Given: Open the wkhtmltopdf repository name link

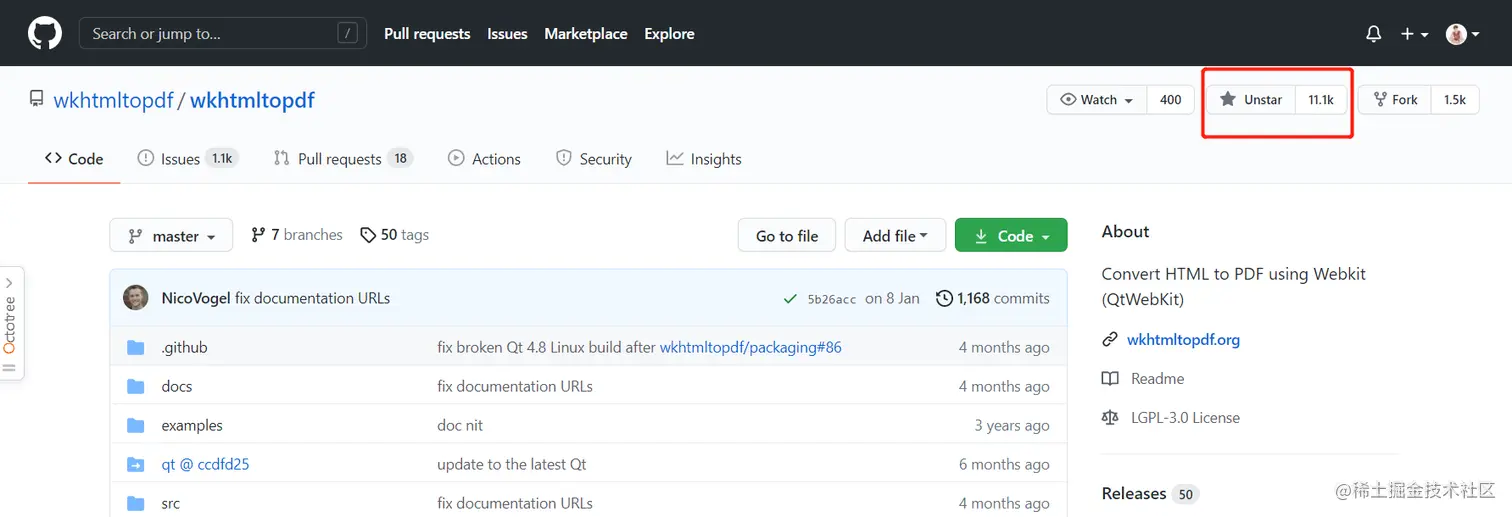Looking at the screenshot, I should pyautogui.click(x=252, y=100).
